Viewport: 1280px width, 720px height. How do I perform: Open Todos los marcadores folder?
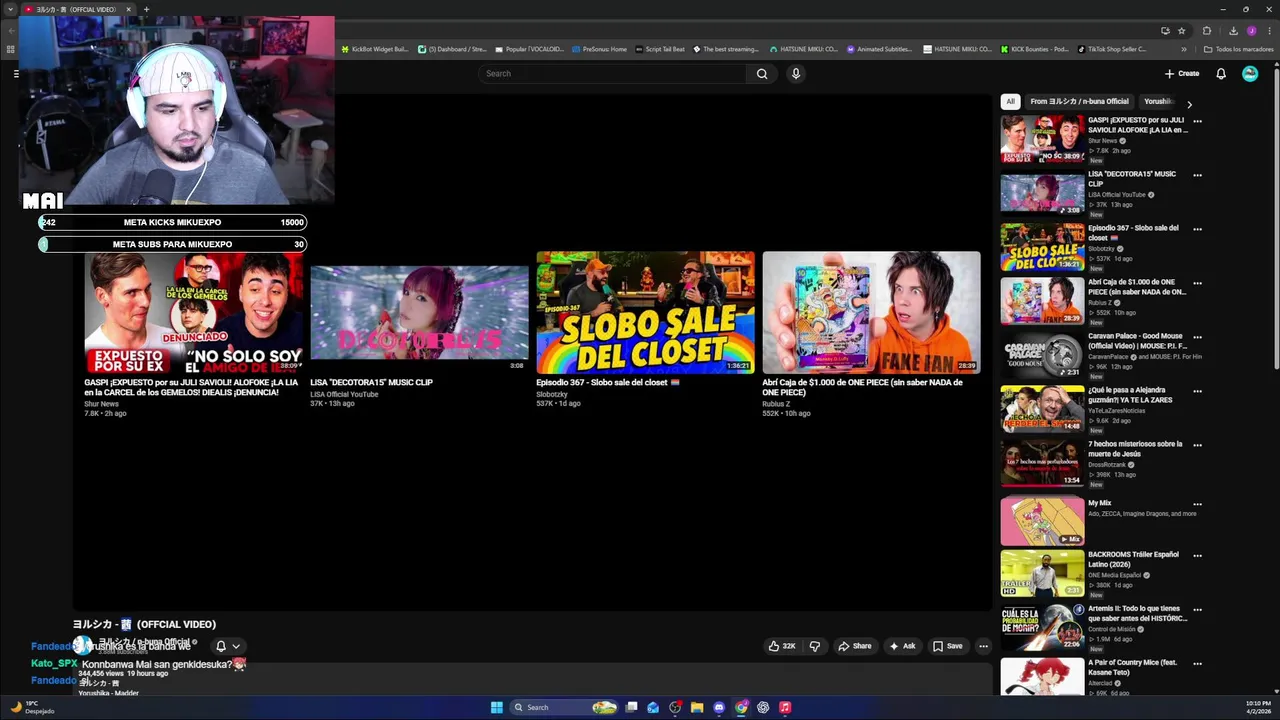pos(1238,49)
